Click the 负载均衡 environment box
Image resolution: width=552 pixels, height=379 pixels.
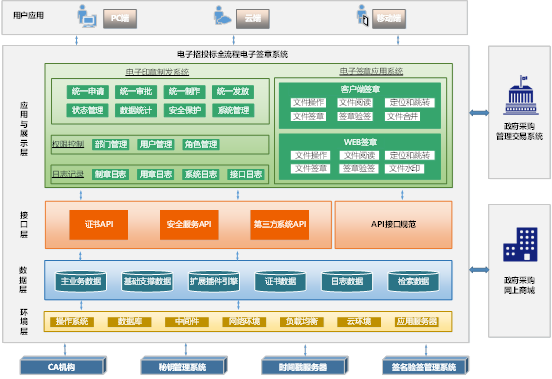coord(302,322)
